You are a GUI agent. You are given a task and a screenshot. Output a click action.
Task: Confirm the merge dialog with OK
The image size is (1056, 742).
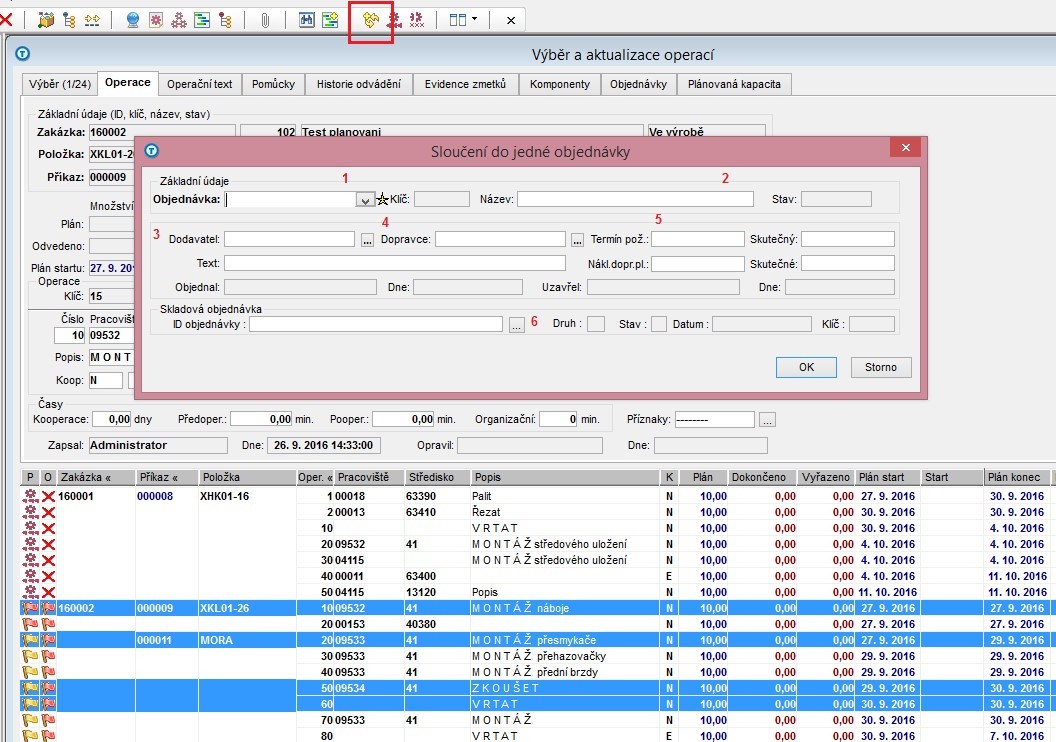806,367
